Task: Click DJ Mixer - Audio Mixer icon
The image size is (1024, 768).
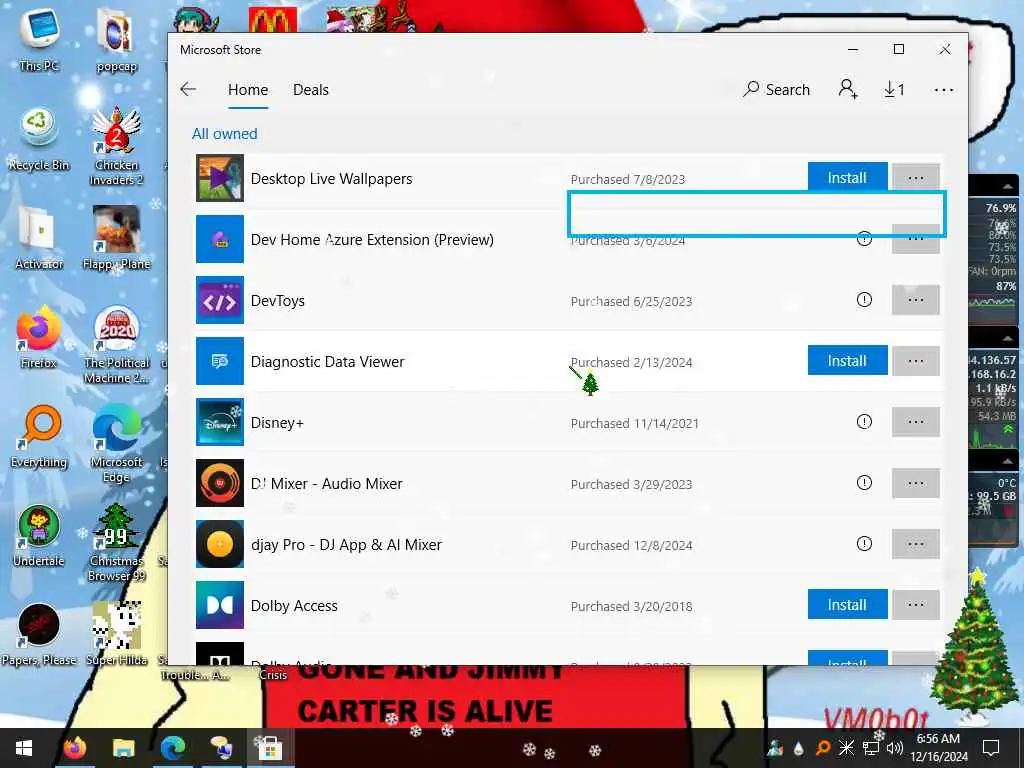Action: click(x=220, y=483)
